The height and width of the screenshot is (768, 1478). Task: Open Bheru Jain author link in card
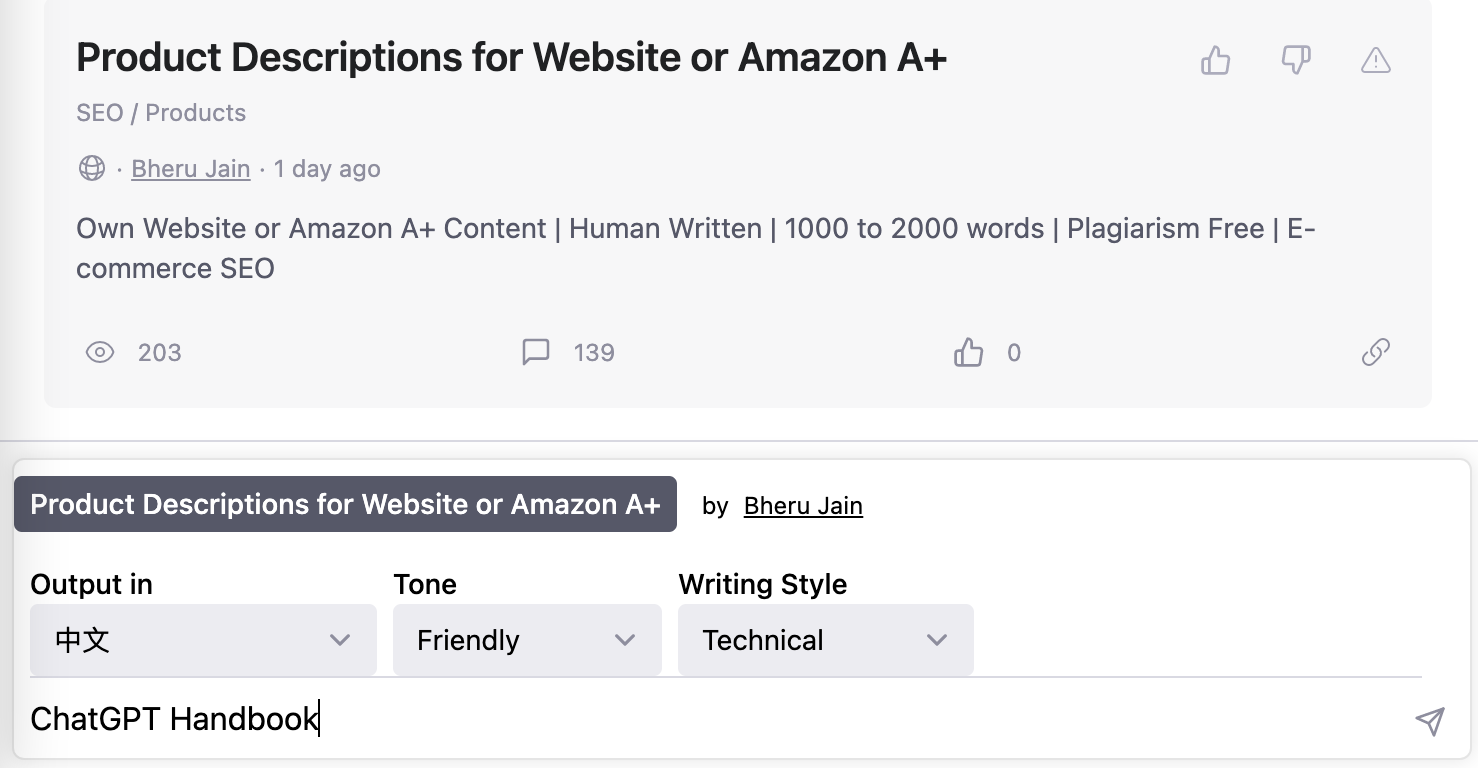pos(190,169)
